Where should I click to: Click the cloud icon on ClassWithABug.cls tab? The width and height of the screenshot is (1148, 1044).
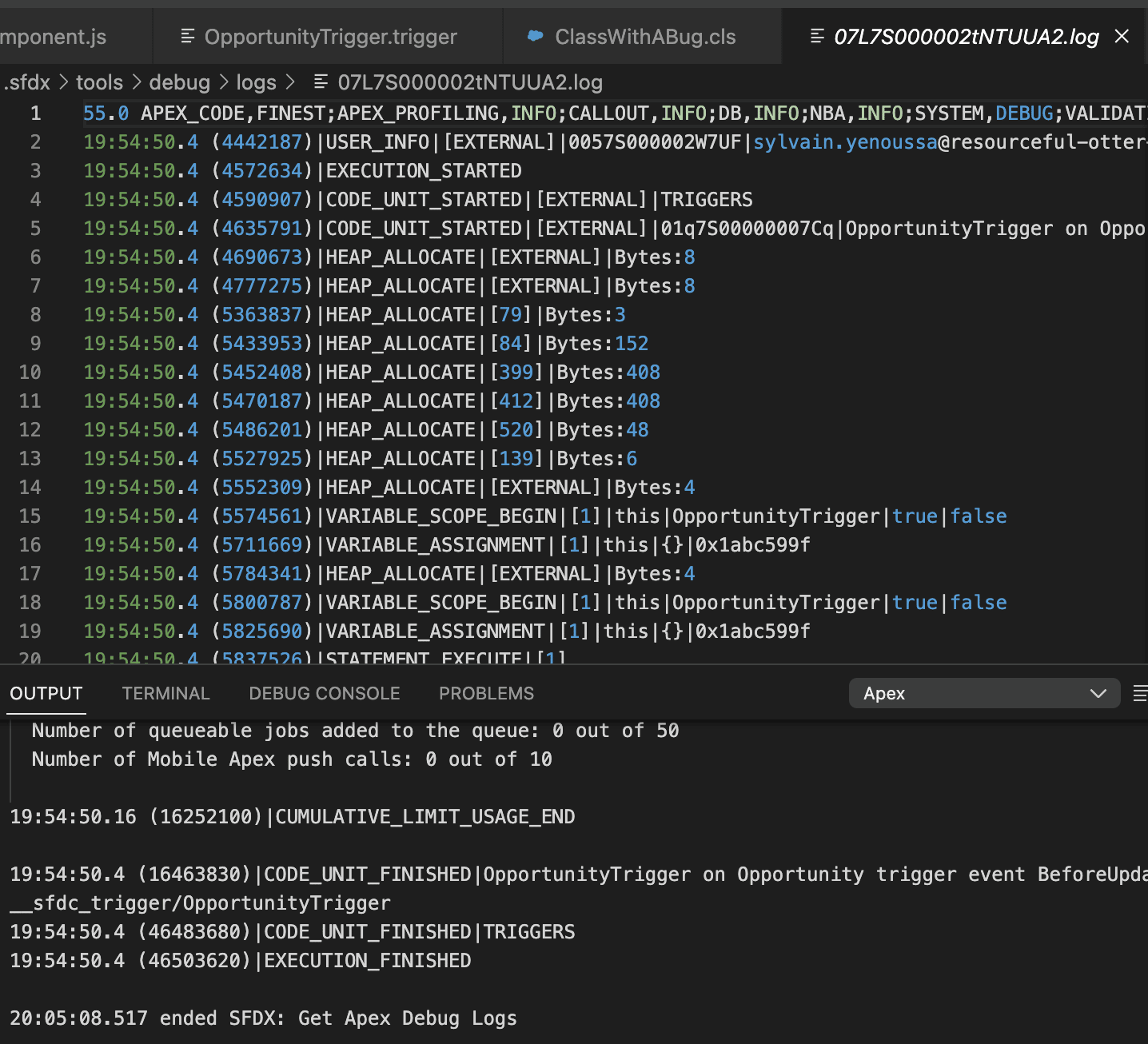click(534, 36)
